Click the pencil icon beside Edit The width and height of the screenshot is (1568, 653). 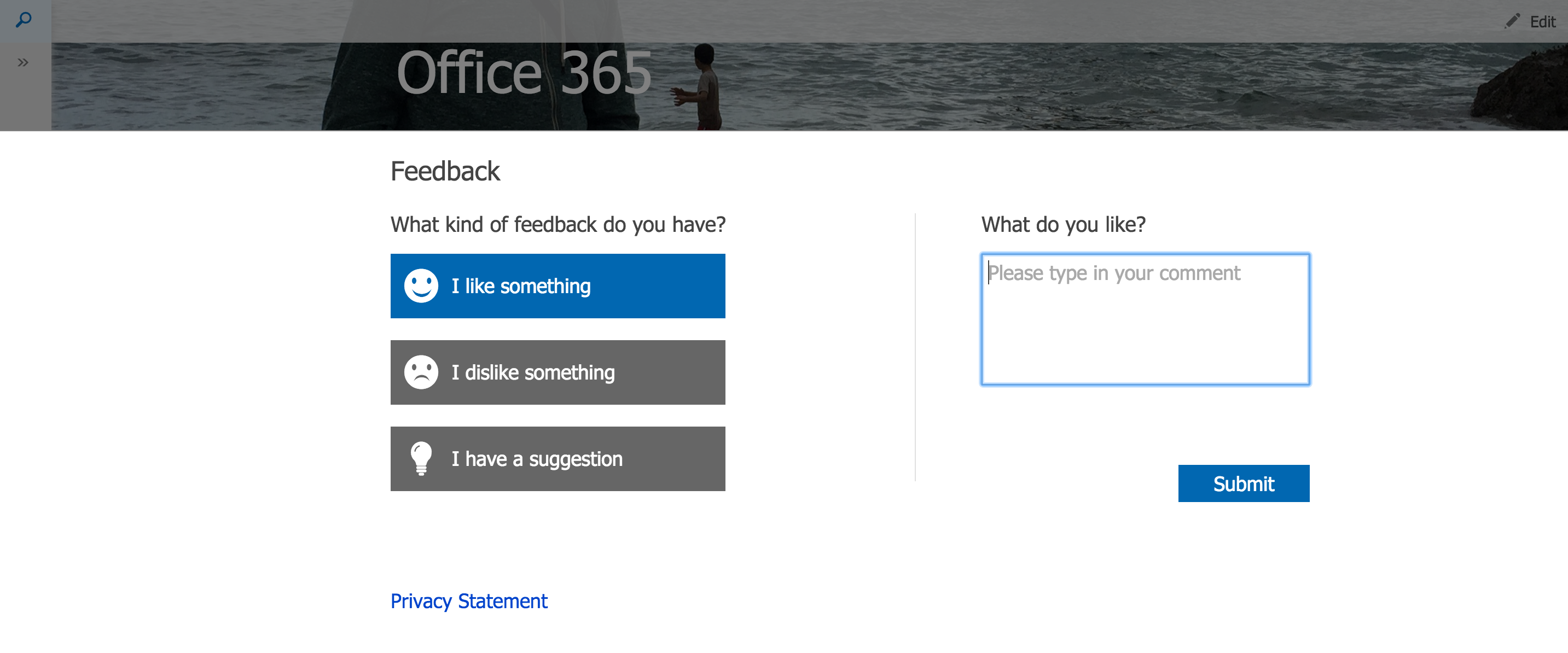[1513, 21]
